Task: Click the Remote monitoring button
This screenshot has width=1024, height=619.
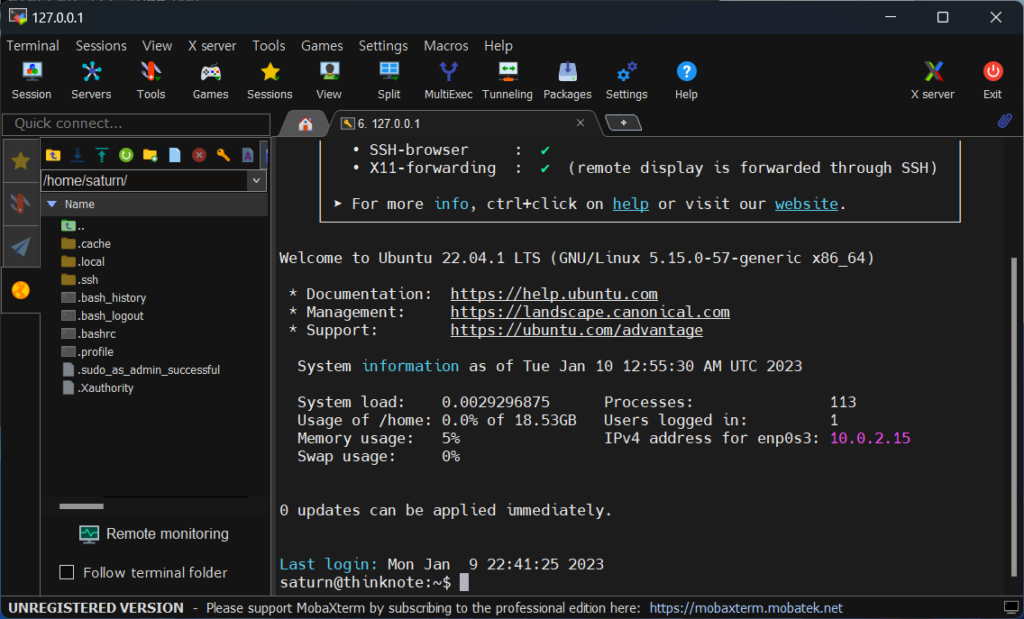Action: (154, 533)
